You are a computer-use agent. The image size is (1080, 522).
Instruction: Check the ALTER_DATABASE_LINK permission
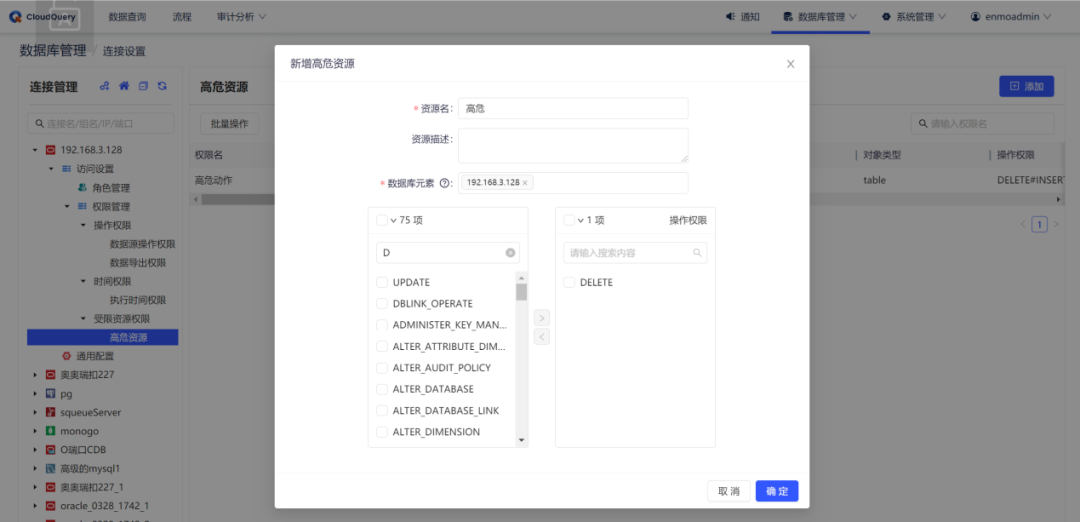click(x=382, y=410)
